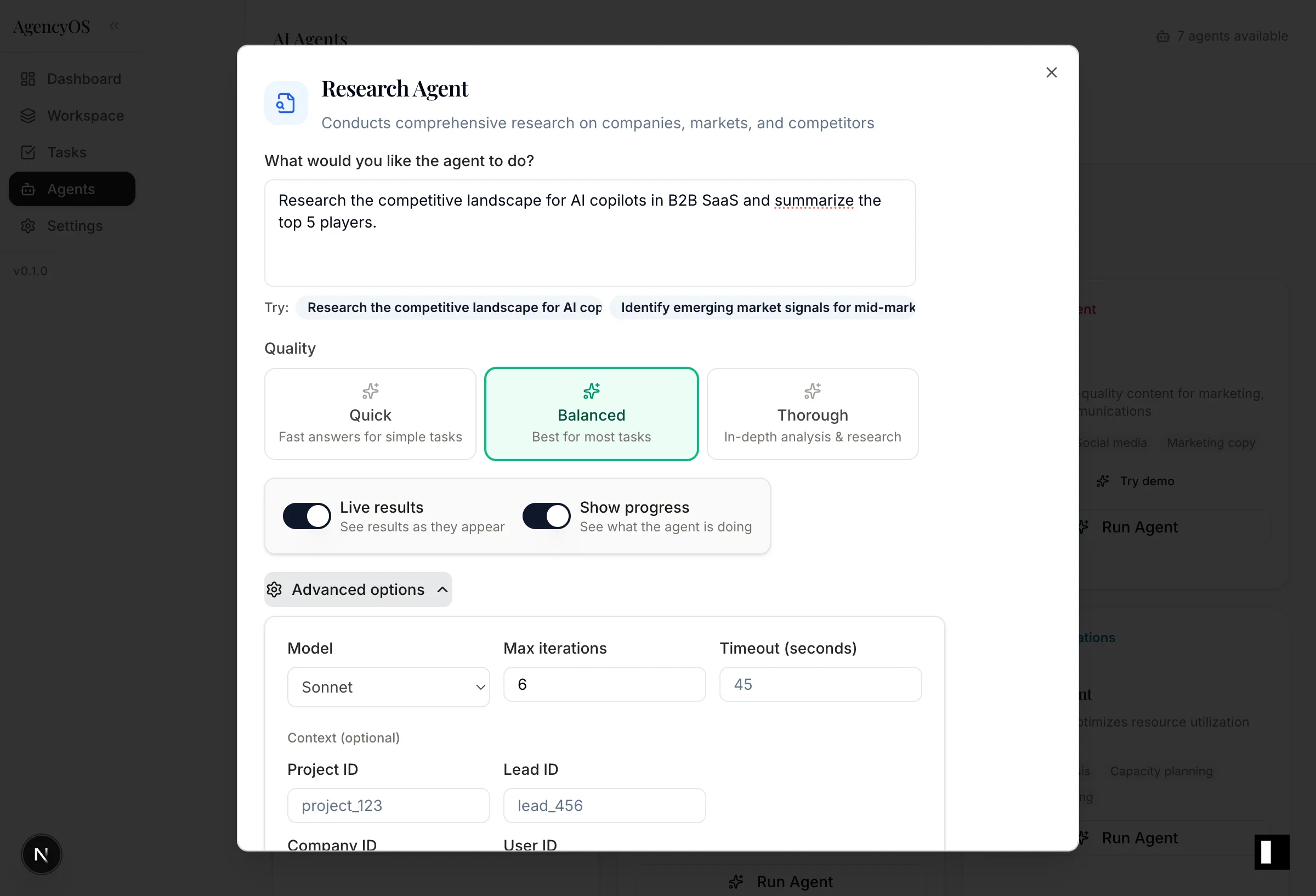The image size is (1316, 896).
Task: Click the sparkles icon above Thorough
Action: (812, 391)
